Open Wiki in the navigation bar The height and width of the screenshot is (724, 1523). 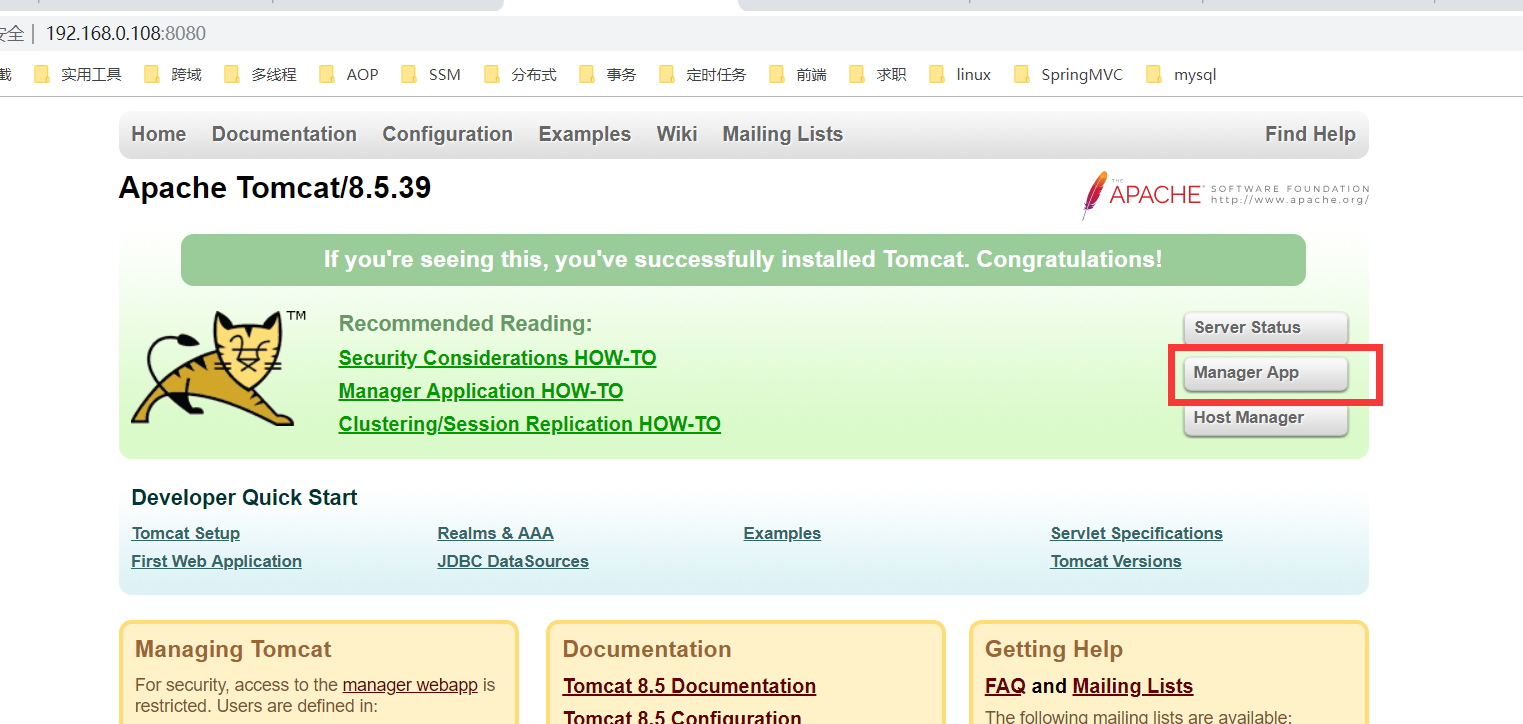677,134
